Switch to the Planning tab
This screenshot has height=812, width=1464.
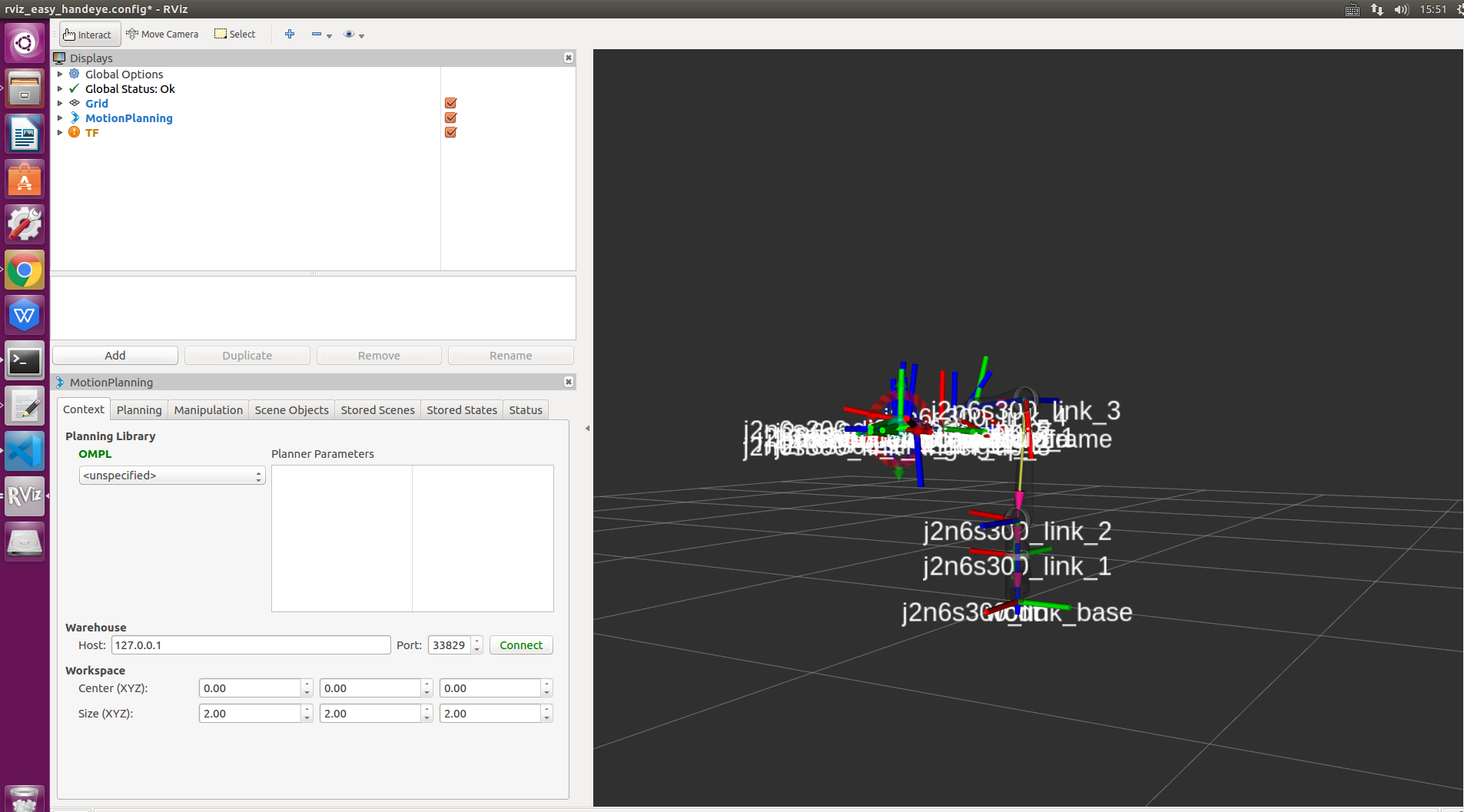pyautogui.click(x=138, y=409)
